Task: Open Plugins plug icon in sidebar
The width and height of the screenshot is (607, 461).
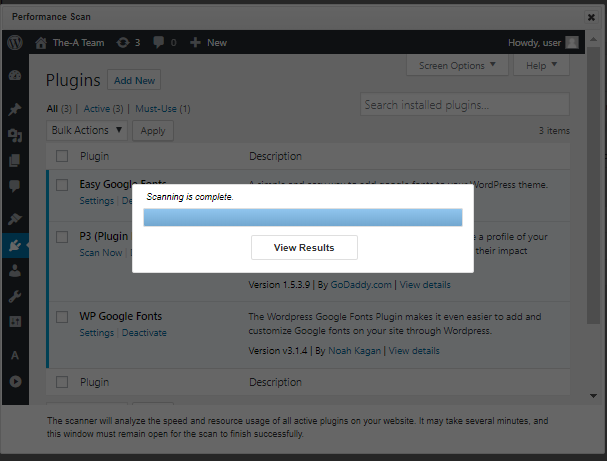Action: coord(15,245)
